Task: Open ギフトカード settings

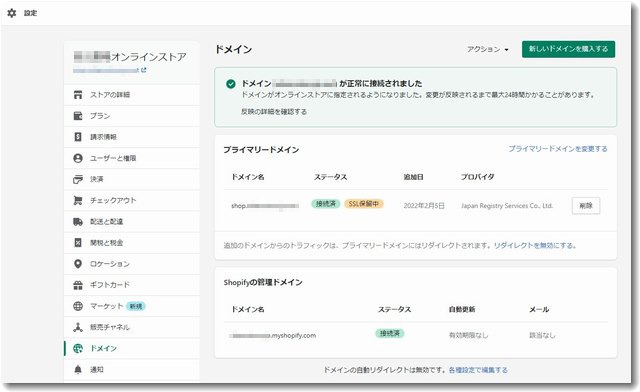Action: [131, 285]
